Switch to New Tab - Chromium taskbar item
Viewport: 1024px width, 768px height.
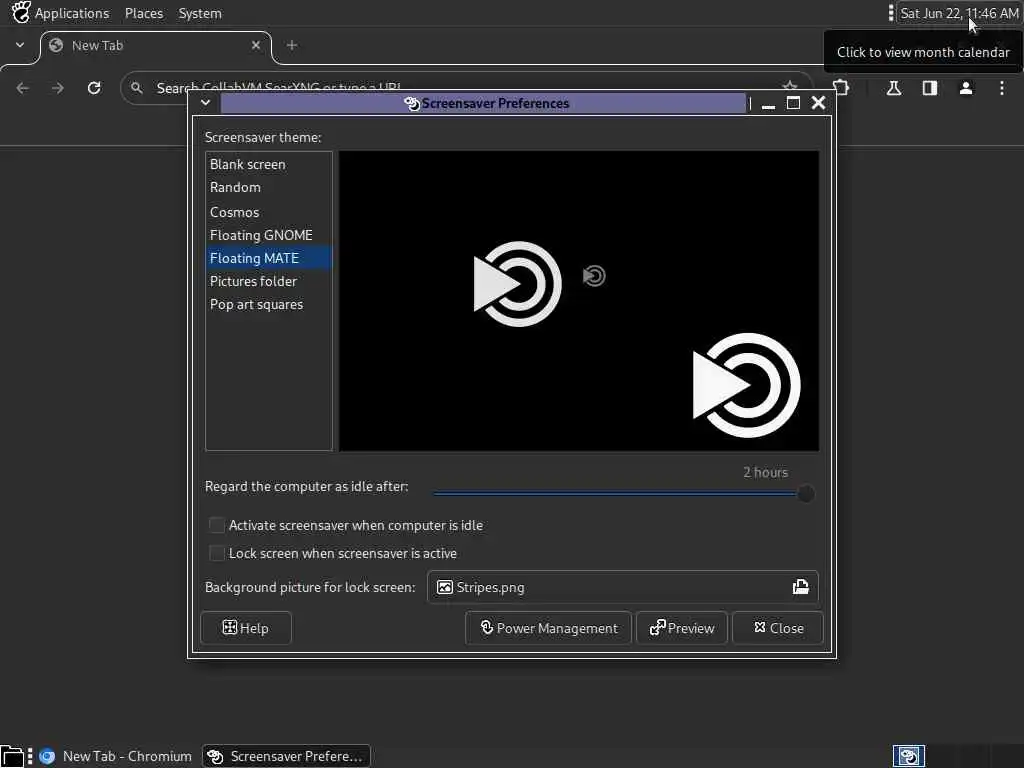[x=116, y=756]
